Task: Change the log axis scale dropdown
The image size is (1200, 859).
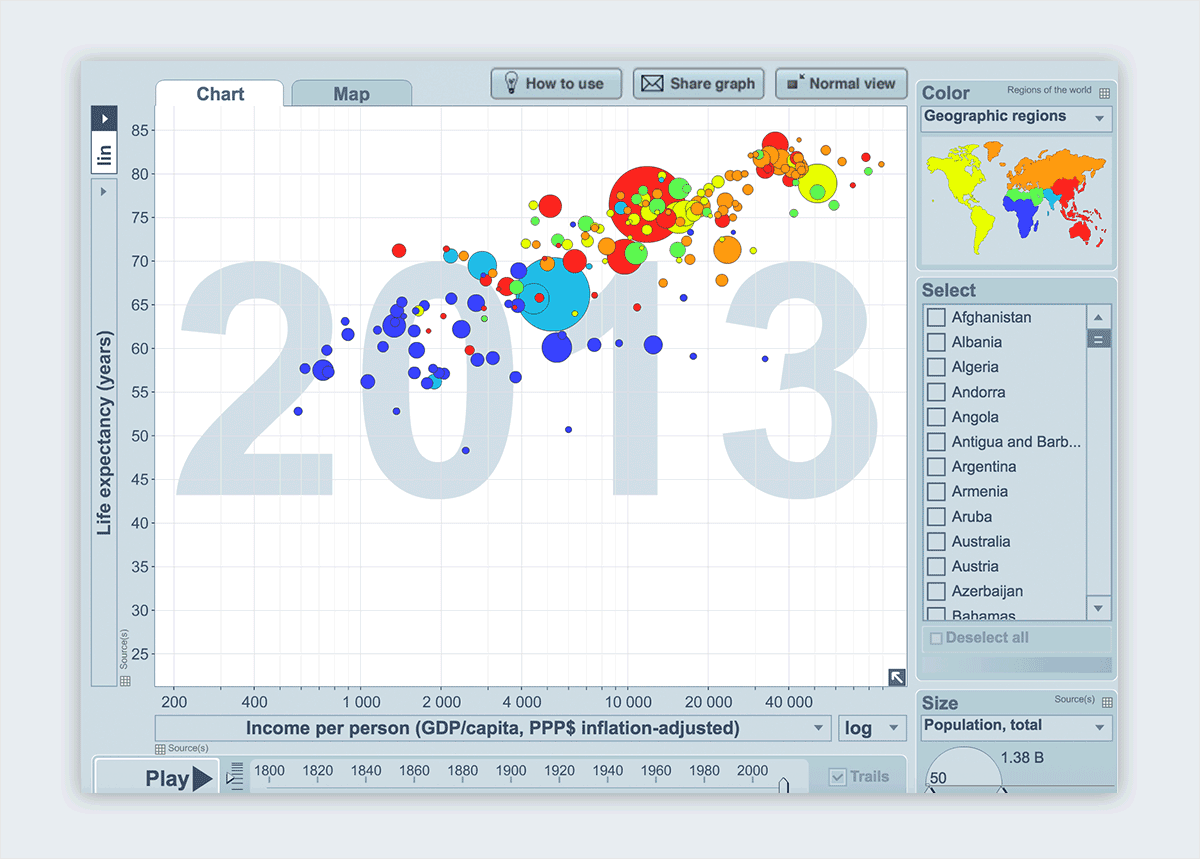Action: point(871,728)
